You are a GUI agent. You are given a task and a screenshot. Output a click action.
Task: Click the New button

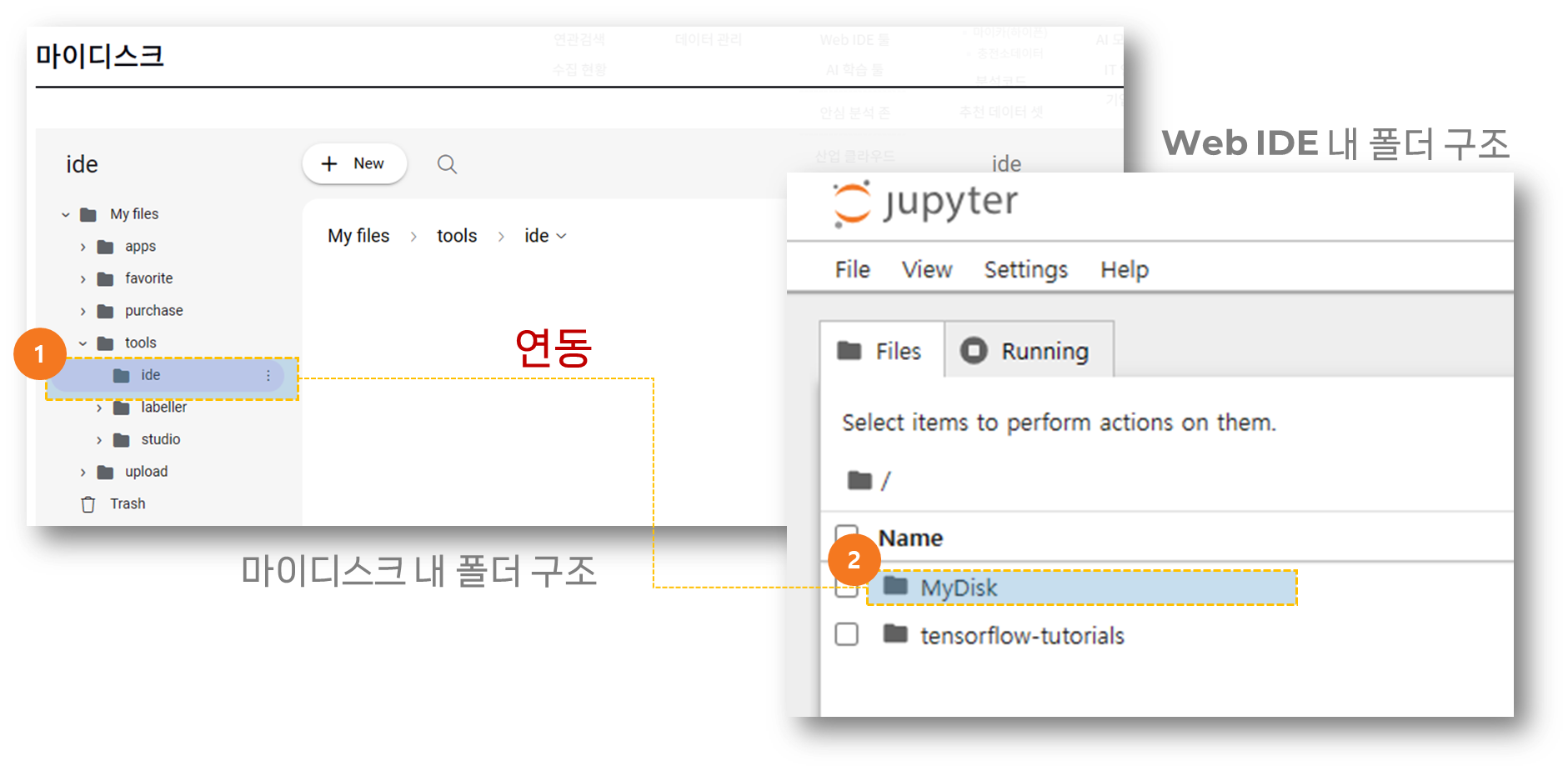(354, 164)
